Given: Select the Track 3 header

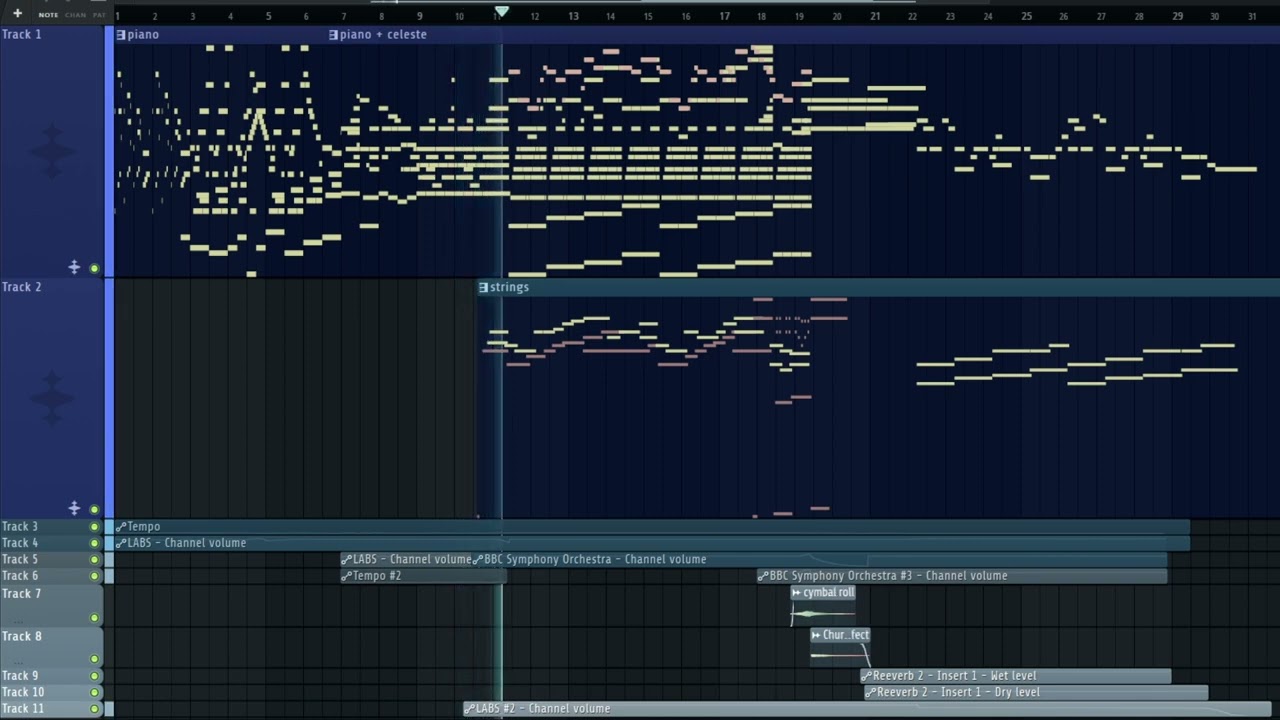Looking at the screenshot, I should pyautogui.click(x=52, y=527).
